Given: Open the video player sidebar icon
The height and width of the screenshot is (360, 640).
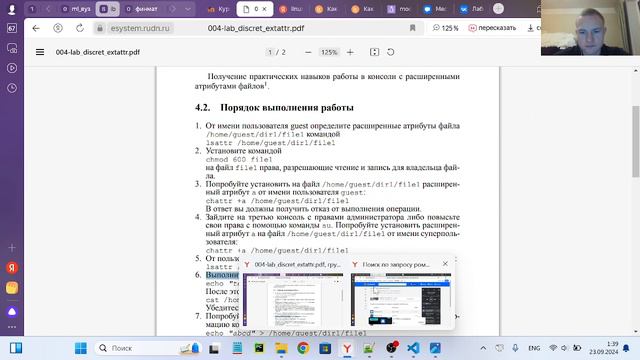Looking at the screenshot, I should [x=12, y=68].
